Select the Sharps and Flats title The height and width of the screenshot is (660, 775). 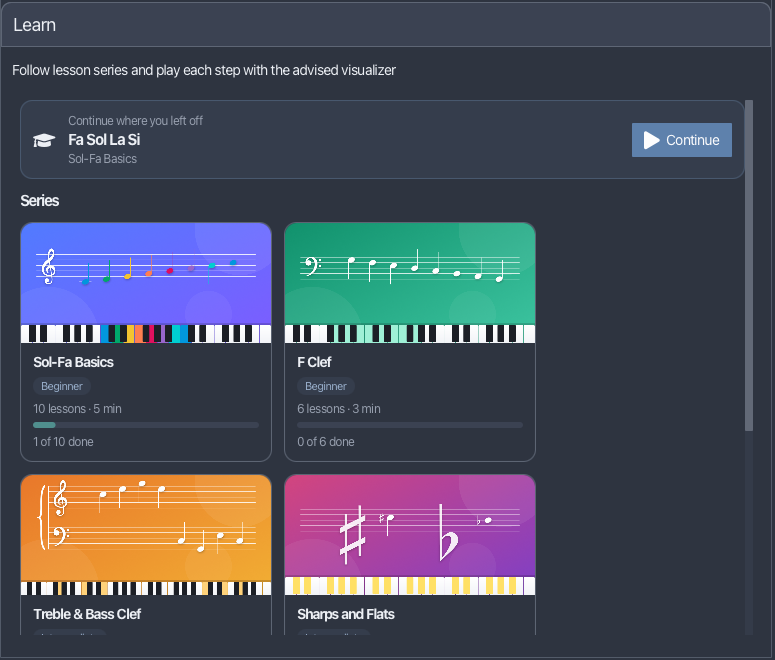(345, 614)
